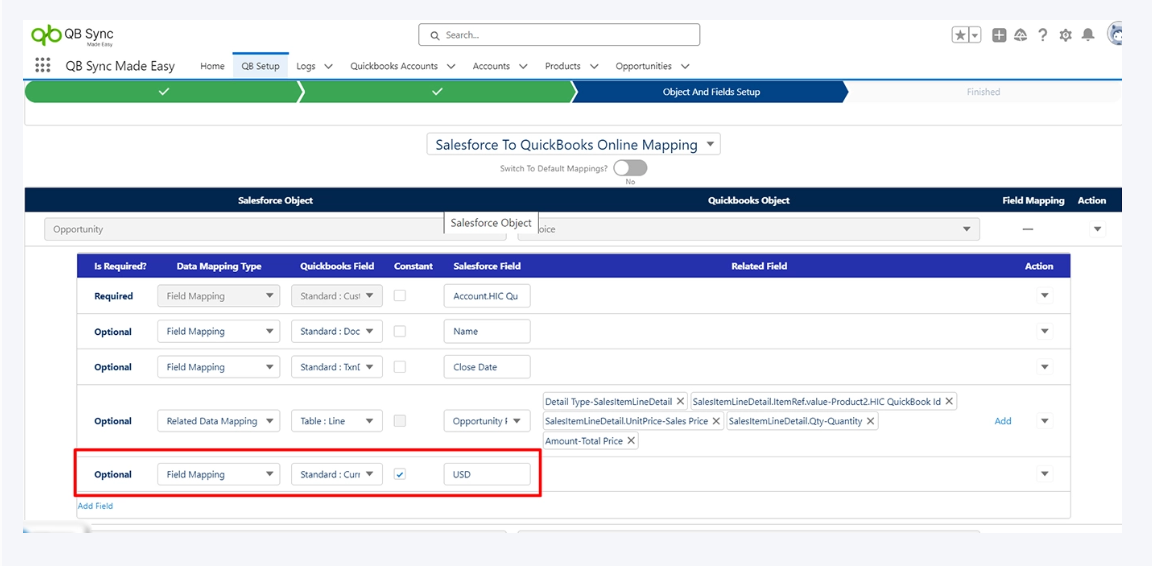Open the favorites list dropdown arrow
The height and width of the screenshot is (566, 1152).
point(975,35)
